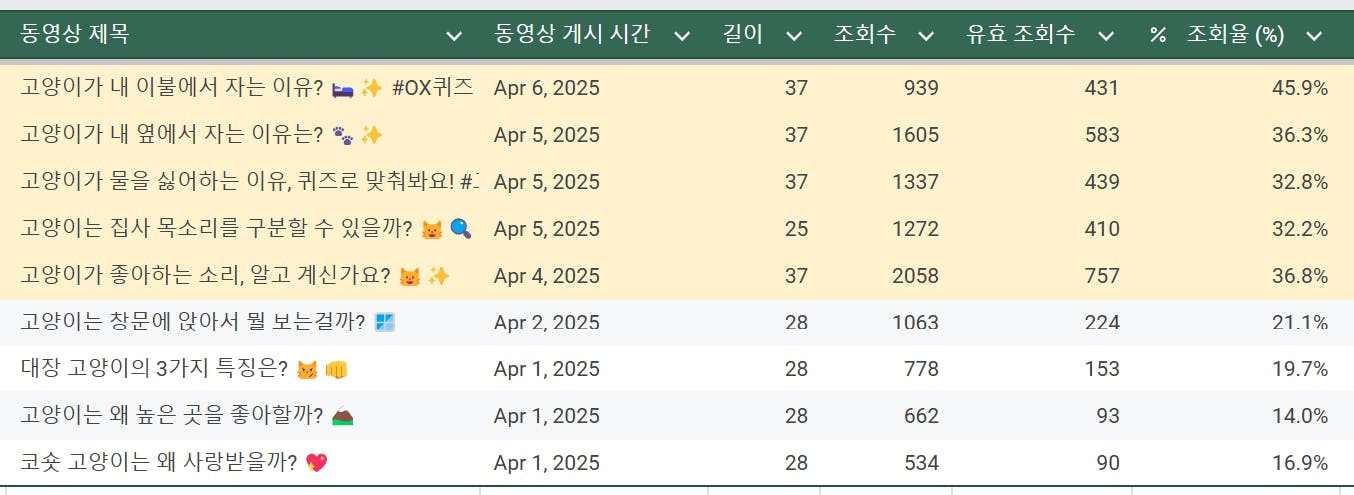Click the fist emoji in 대장 고양이 row
This screenshot has height=495, width=1354.
tap(336, 370)
